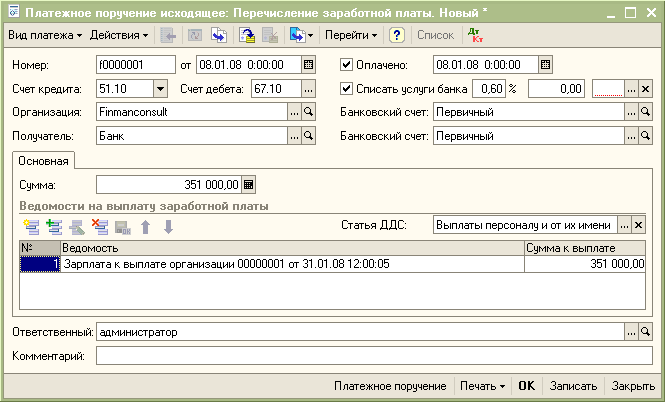Select the Зарплата к выплате организации row
This screenshot has width=665, height=402.
332,264
